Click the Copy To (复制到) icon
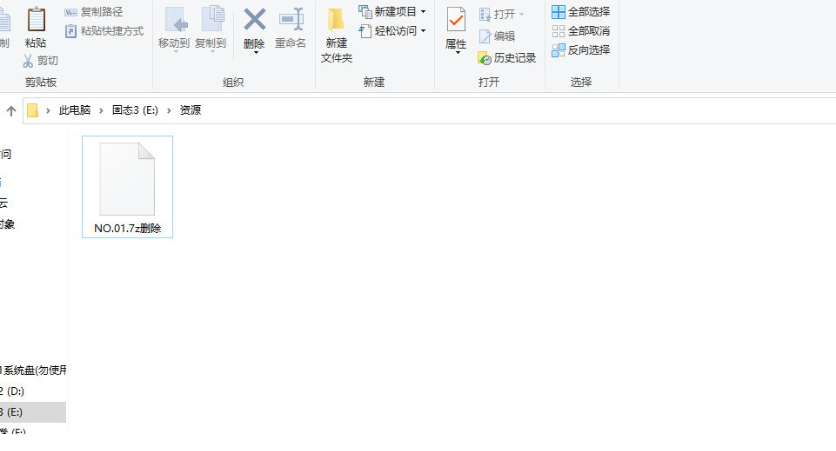The height and width of the screenshot is (451, 836). (x=212, y=20)
